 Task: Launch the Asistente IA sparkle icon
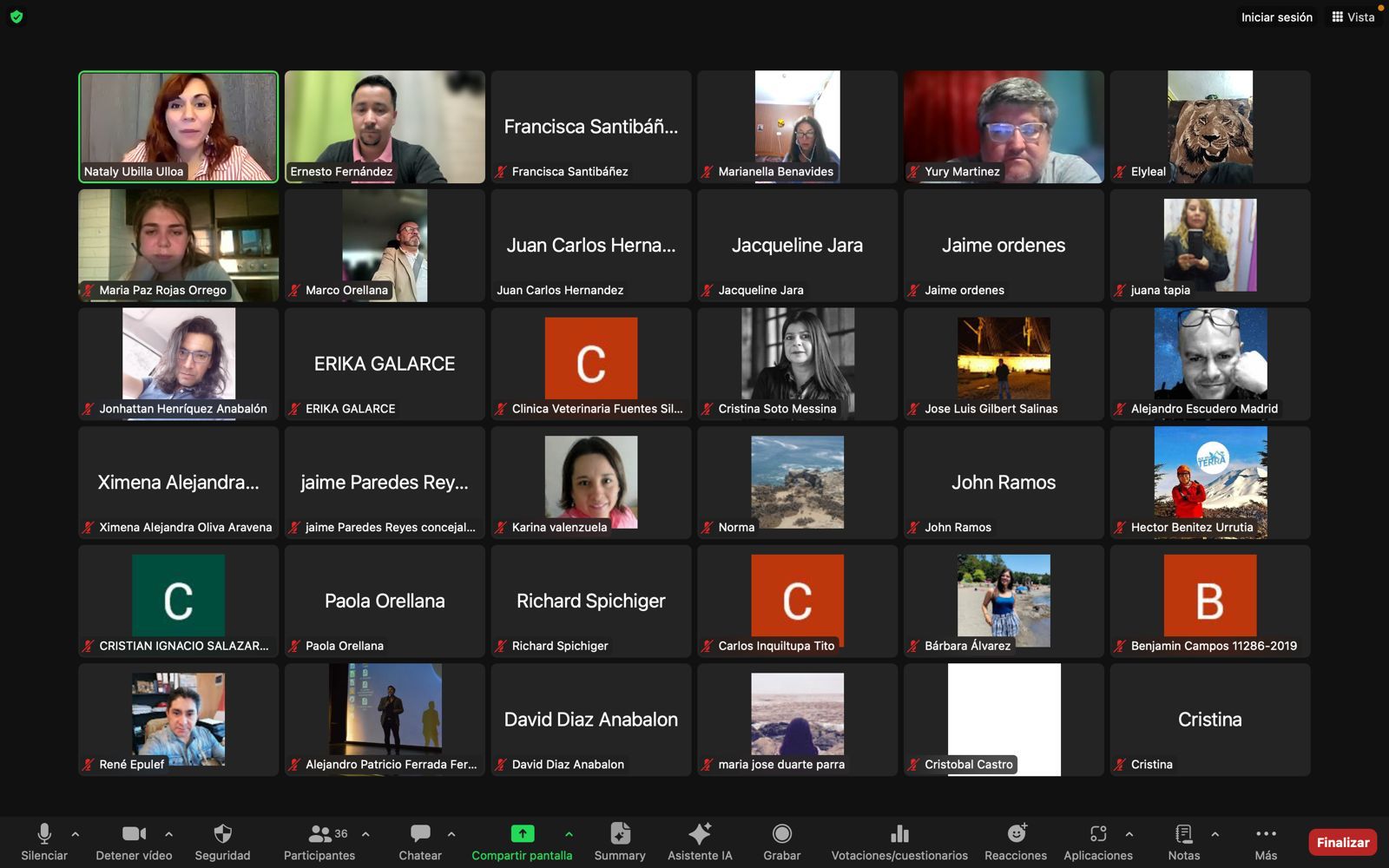coord(700,834)
